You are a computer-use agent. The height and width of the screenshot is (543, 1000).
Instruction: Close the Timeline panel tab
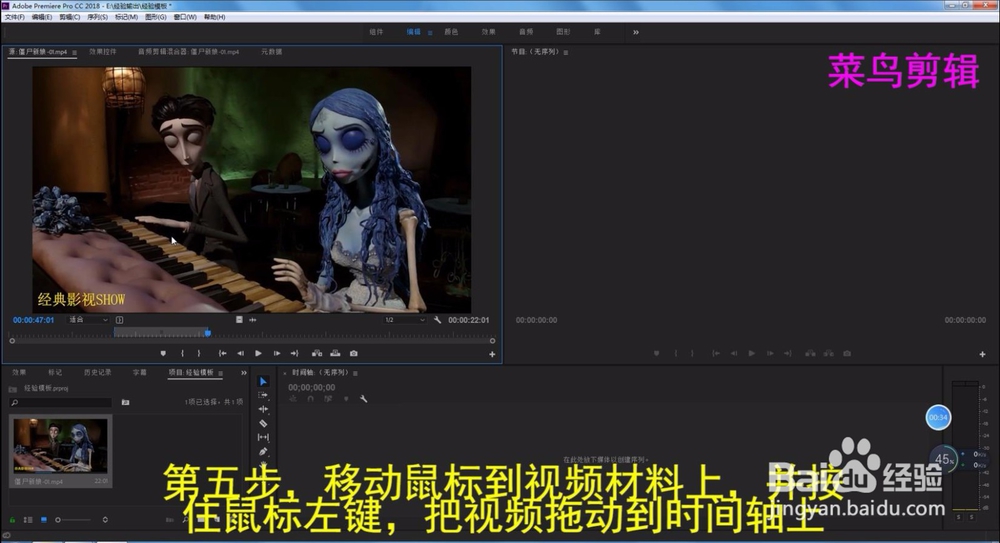[x=284, y=373]
